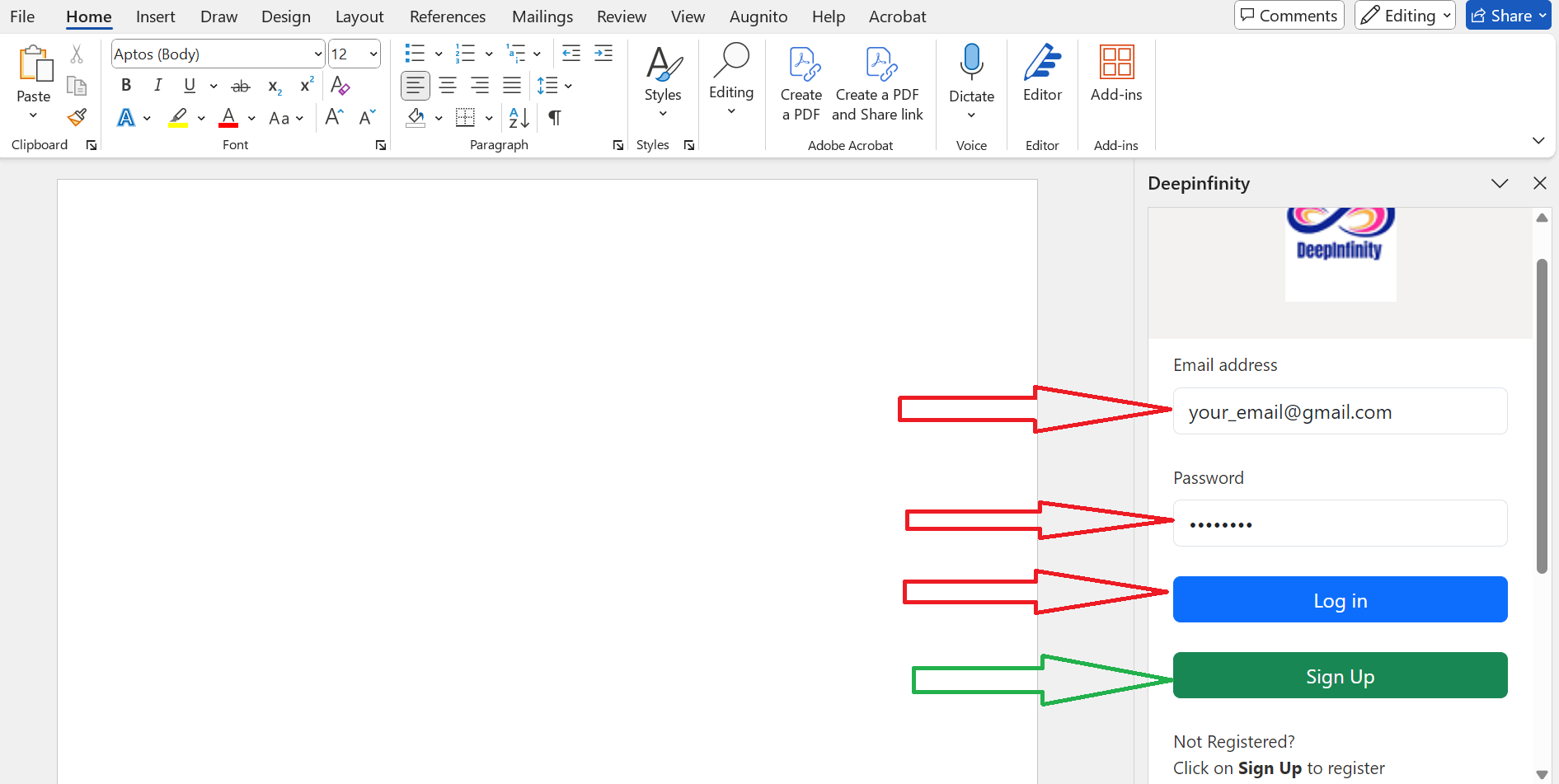Click the green Sign Up button
The image size is (1559, 784).
tap(1340, 675)
